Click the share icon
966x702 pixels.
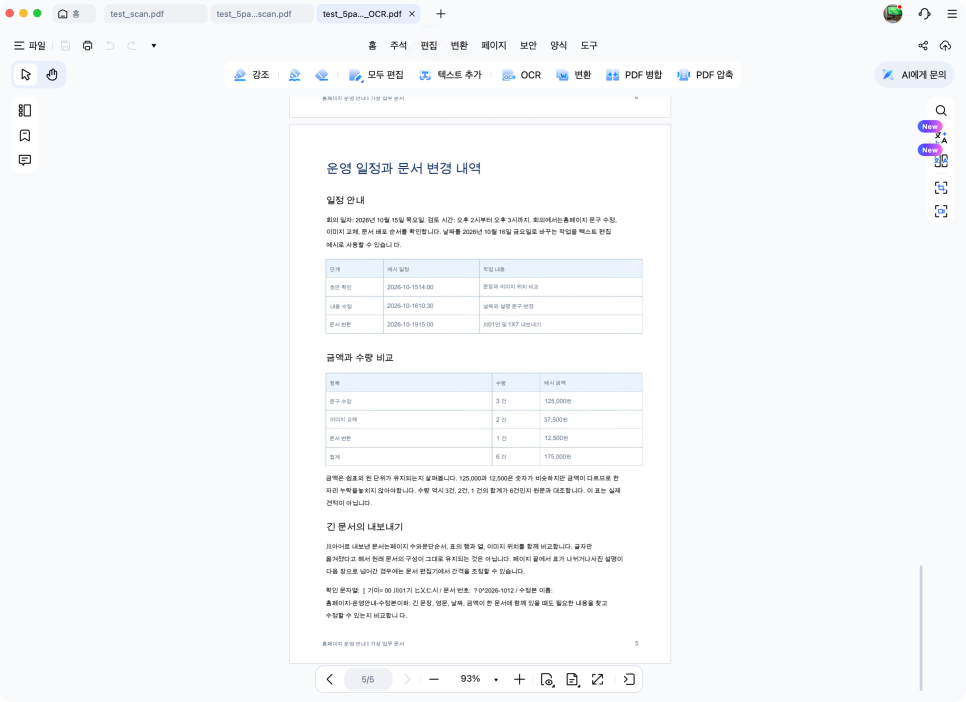click(923, 46)
